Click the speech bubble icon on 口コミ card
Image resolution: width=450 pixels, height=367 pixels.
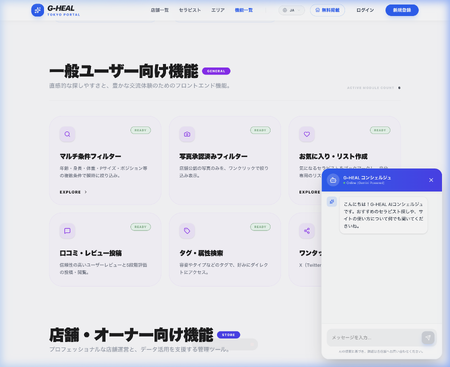point(67,231)
